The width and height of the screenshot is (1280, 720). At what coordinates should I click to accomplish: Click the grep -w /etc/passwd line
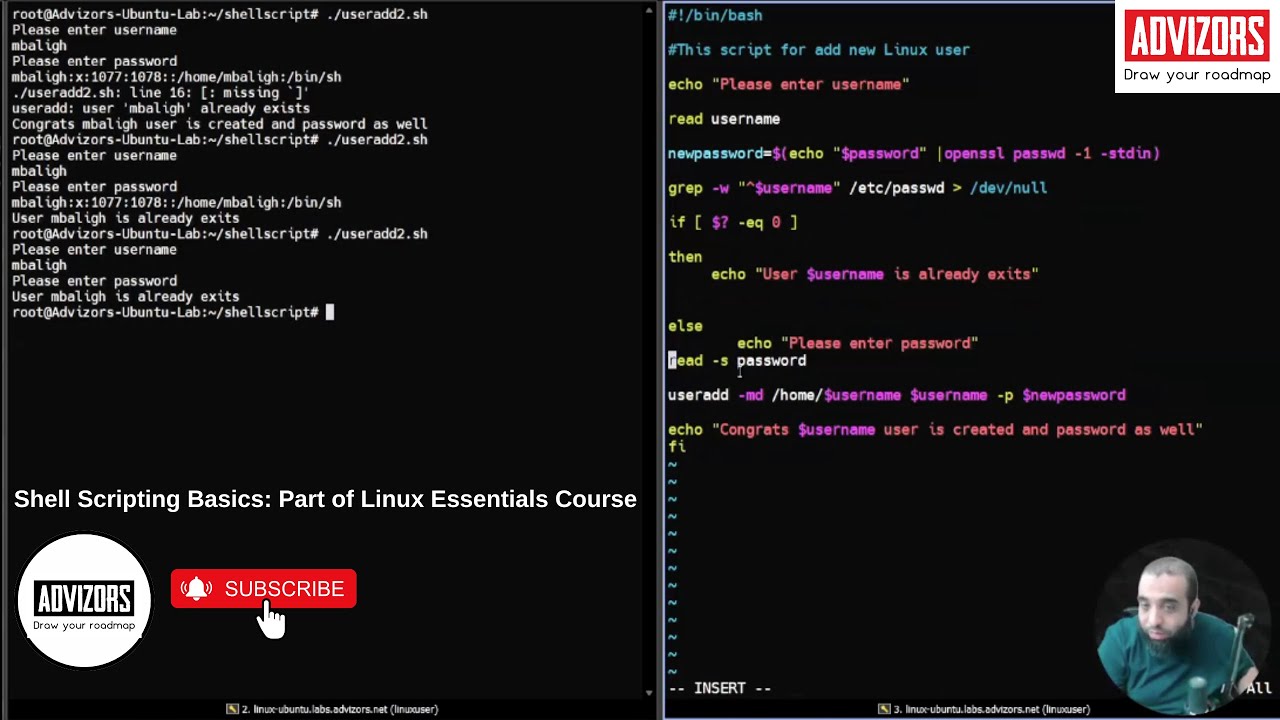(857, 188)
